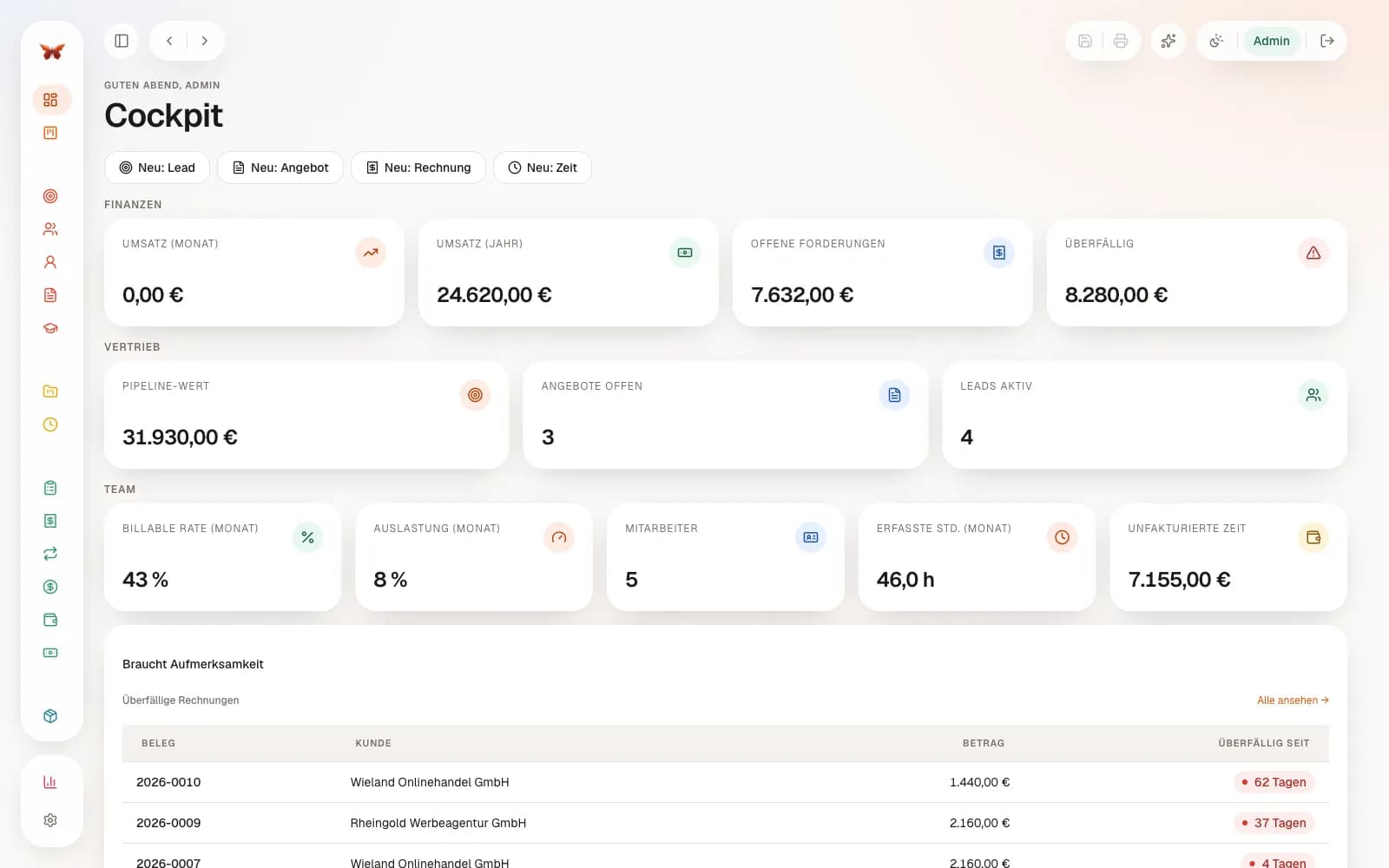Open the repeat arrows icon in sidebar
Image resolution: width=1389 pixels, height=868 pixels.
tap(50, 554)
